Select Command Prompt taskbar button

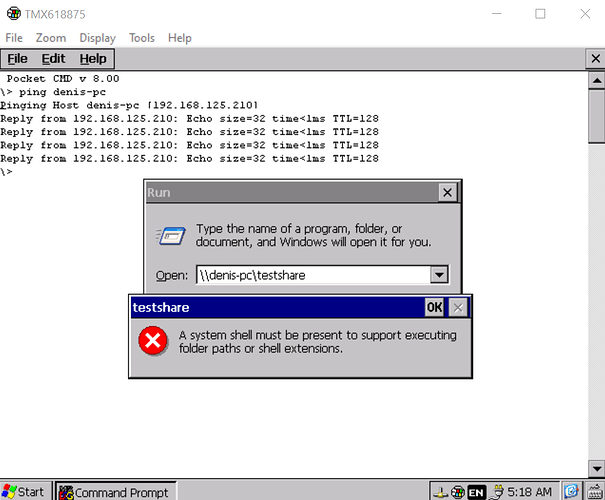point(115,492)
